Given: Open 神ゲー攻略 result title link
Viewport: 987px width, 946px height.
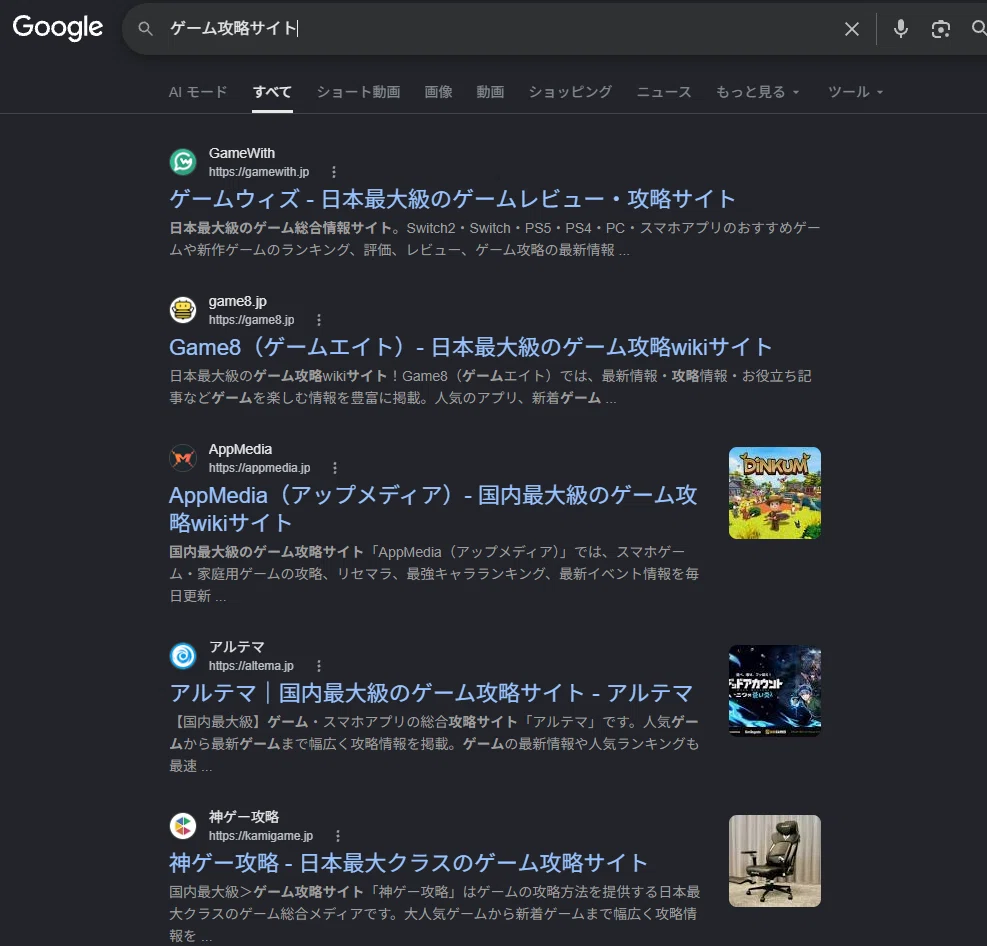Looking at the screenshot, I should 408,863.
